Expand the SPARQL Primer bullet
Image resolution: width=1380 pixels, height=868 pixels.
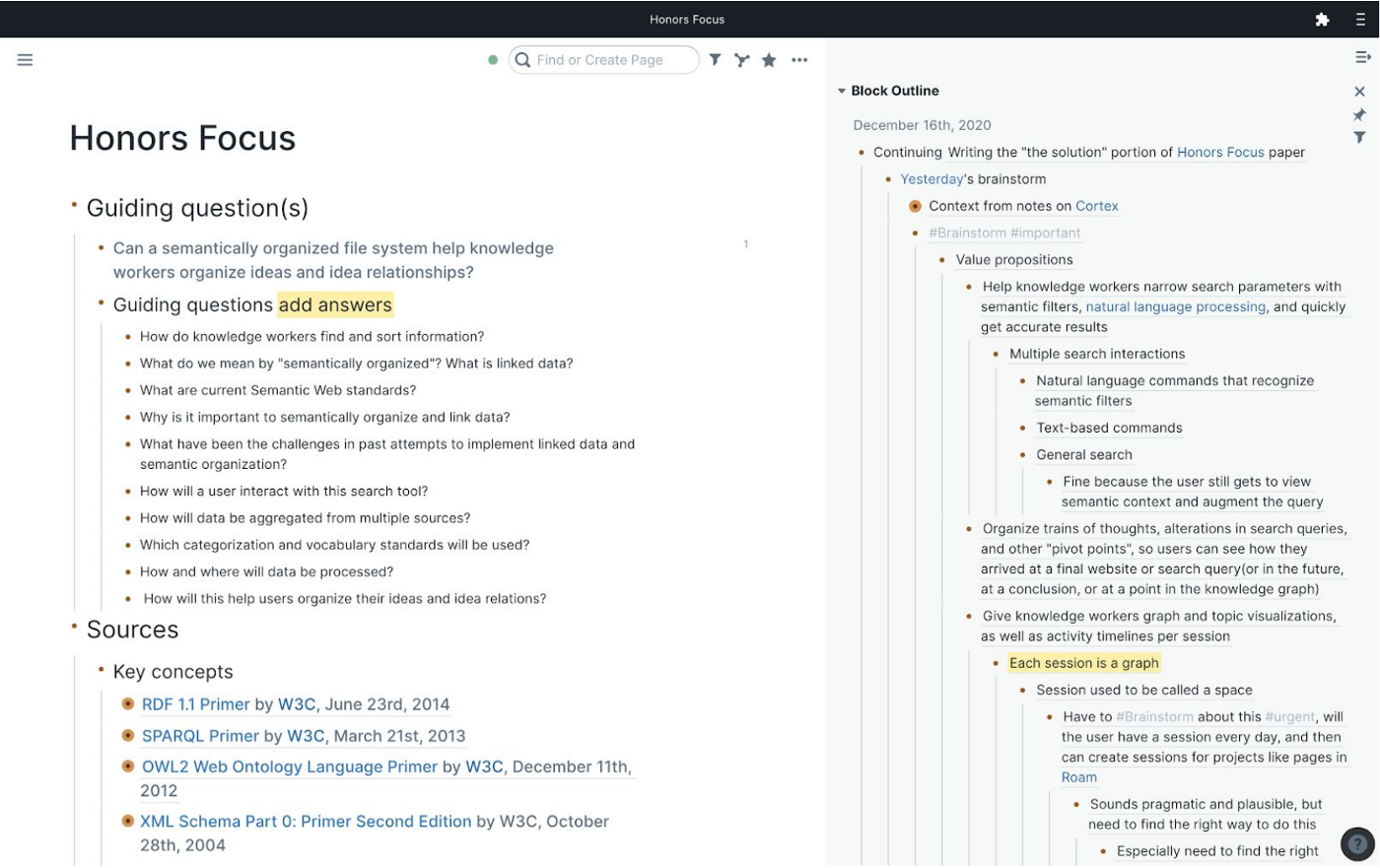(x=128, y=735)
